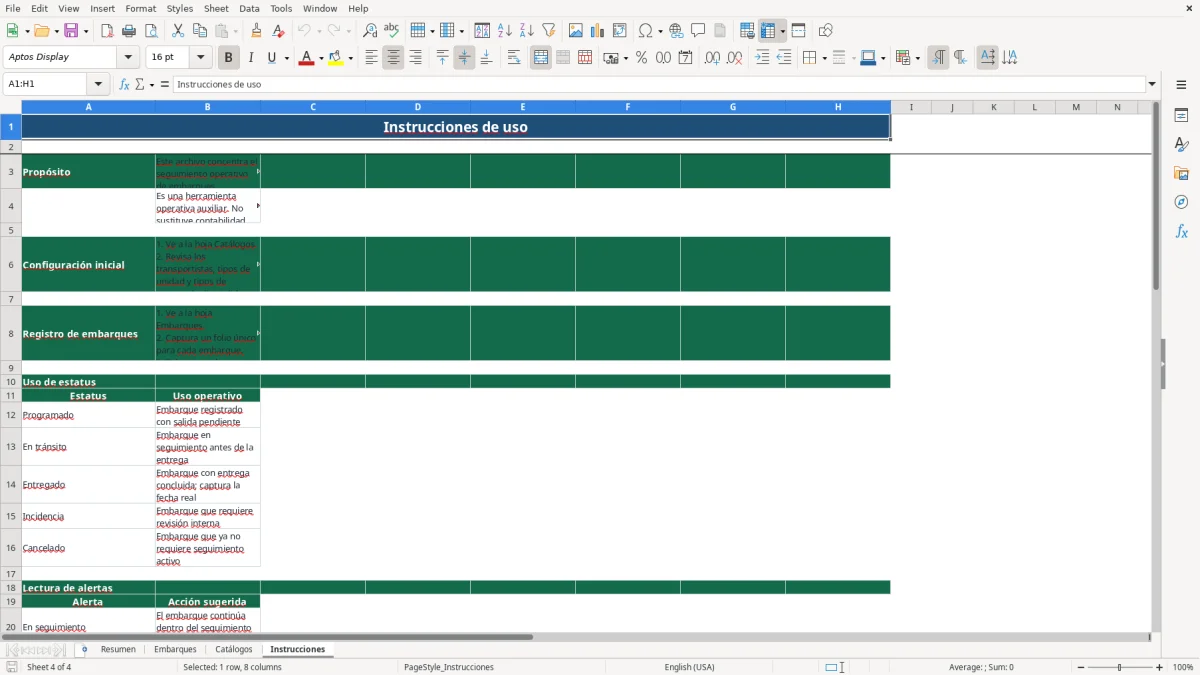Viewport: 1200px width, 675px height.
Task: Increase the cell indent
Action: pos(762,58)
